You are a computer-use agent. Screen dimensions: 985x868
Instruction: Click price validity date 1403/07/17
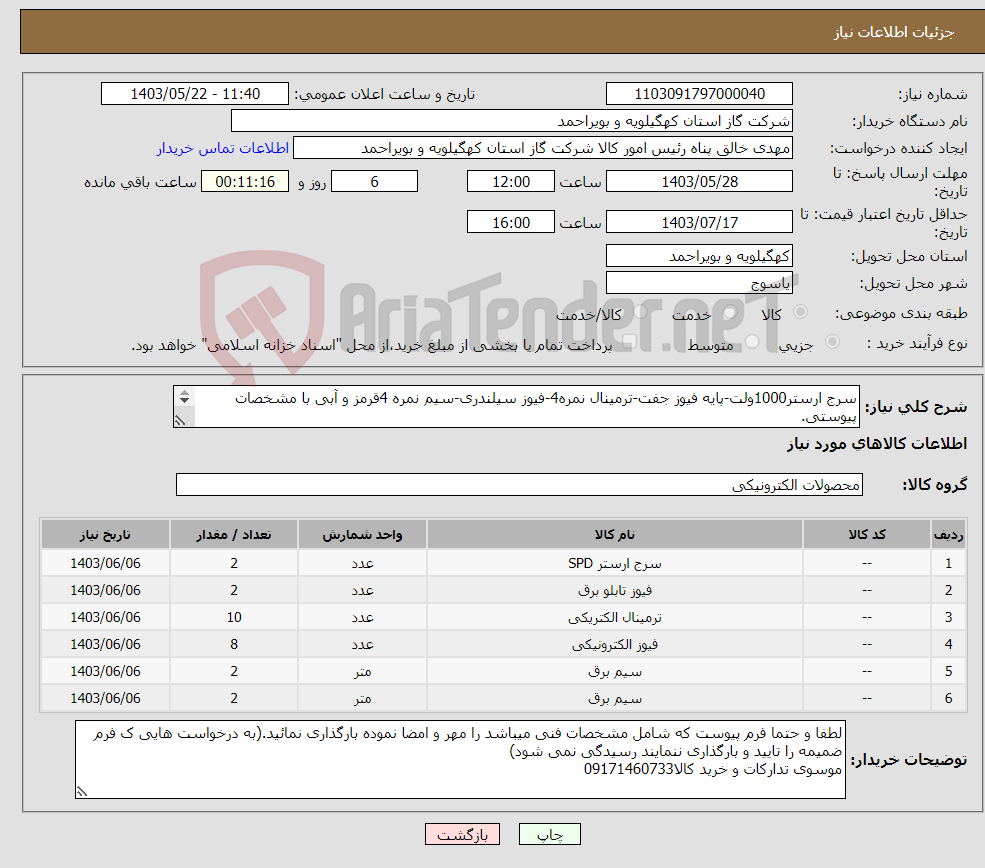point(699,222)
